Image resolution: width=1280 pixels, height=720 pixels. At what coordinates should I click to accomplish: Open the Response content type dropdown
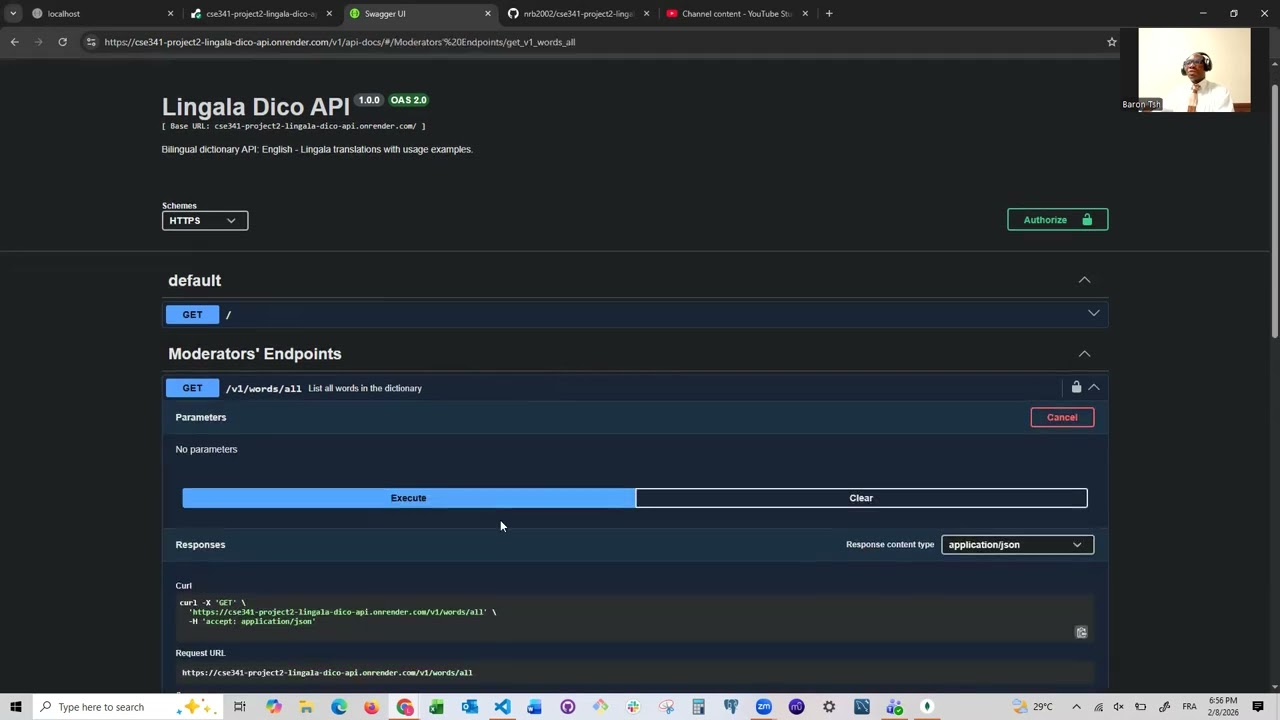(x=1017, y=545)
